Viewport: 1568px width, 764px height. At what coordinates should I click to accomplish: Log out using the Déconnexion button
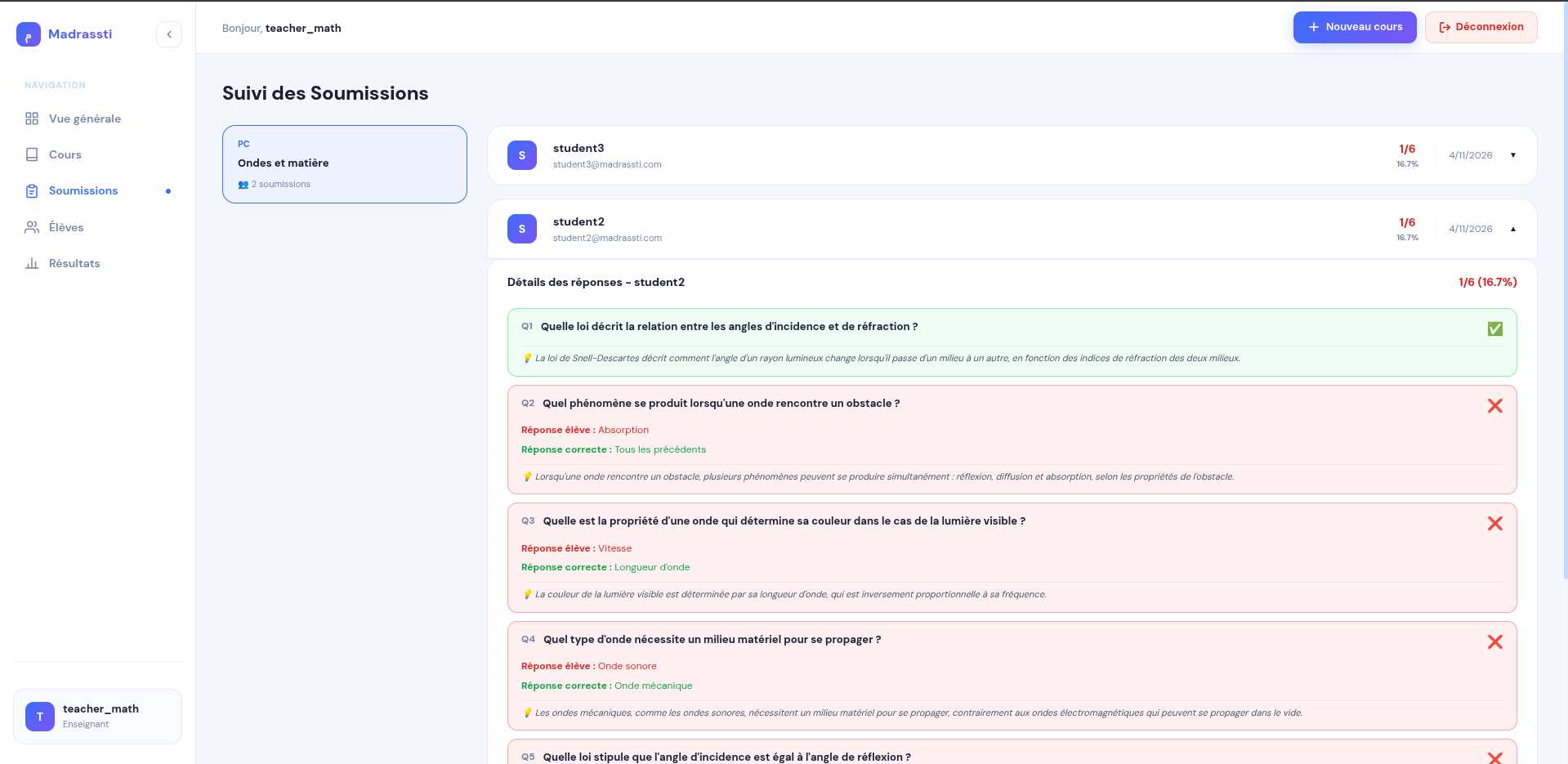[x=1481, y=27]
